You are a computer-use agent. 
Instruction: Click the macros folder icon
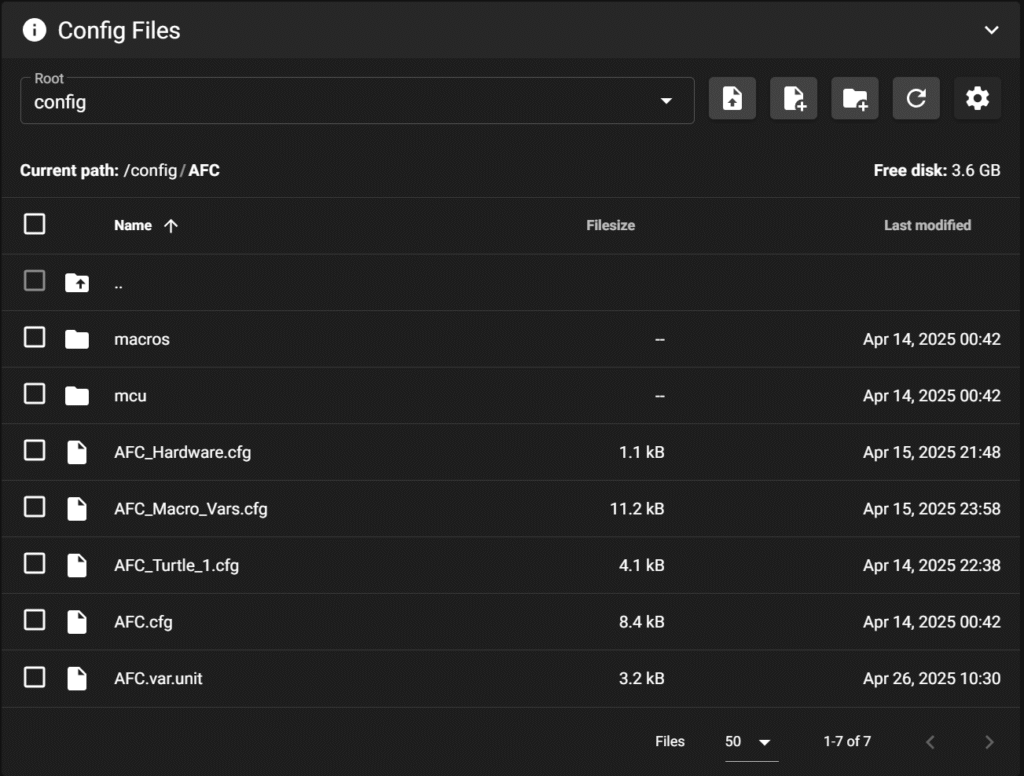77,339
